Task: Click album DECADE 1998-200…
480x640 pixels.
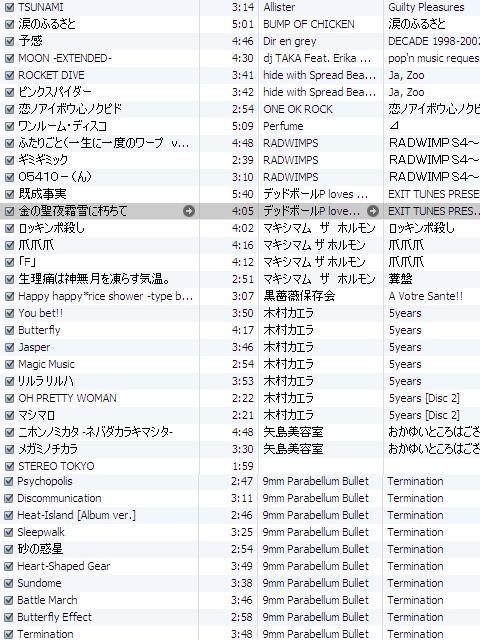Action: click(x=434, y=41)
